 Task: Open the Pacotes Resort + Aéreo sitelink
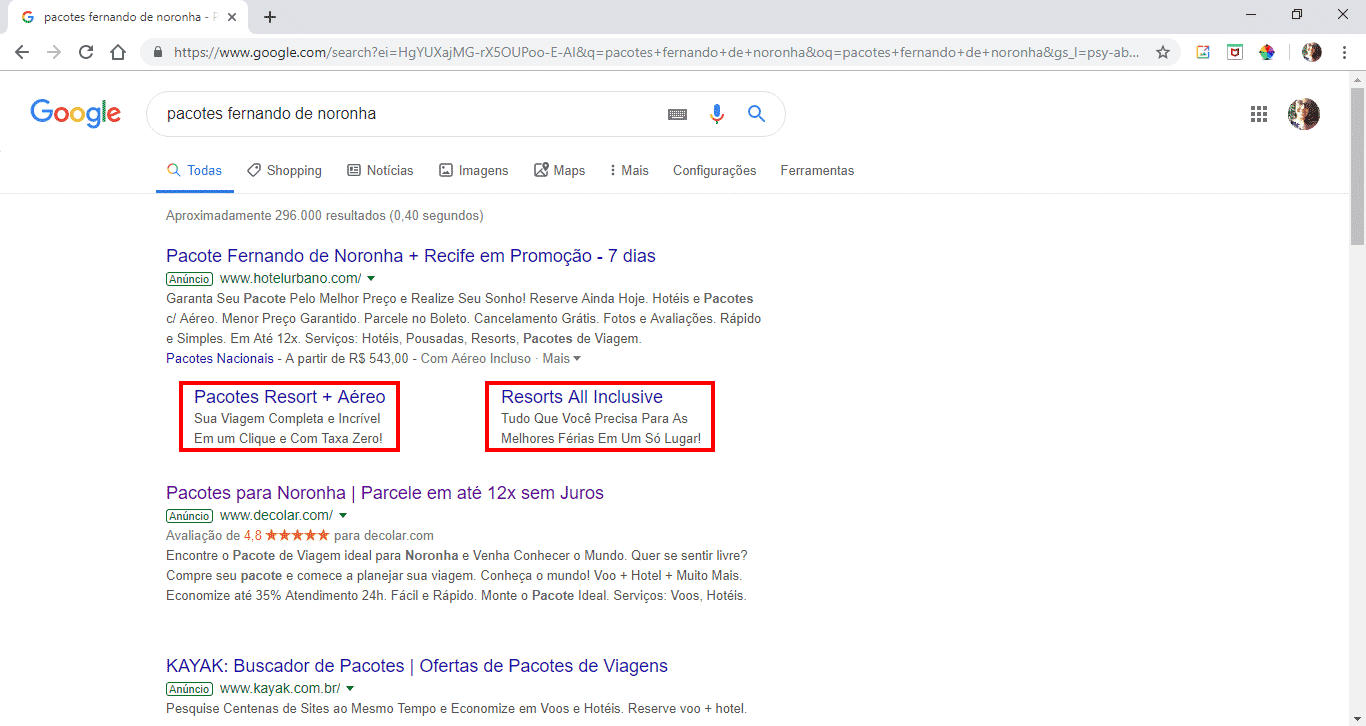tap(289, 397)
